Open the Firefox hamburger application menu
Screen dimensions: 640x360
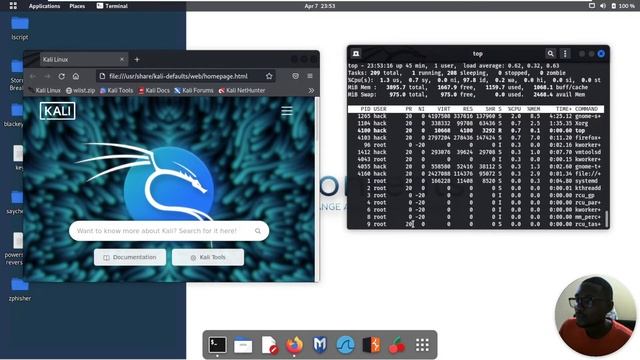310,76
